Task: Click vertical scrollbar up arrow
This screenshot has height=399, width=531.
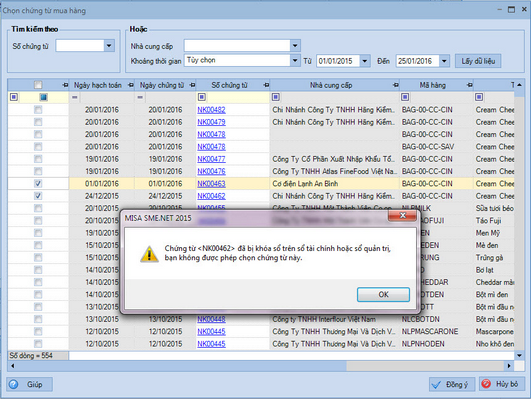Action: tap(519, 85)
